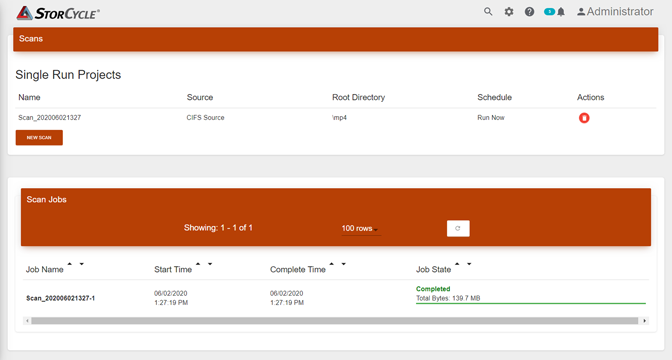The image size is (672, 360).
Task: Open the notifications bell icon
Action: pyautogui.click(x=561, y=12)
